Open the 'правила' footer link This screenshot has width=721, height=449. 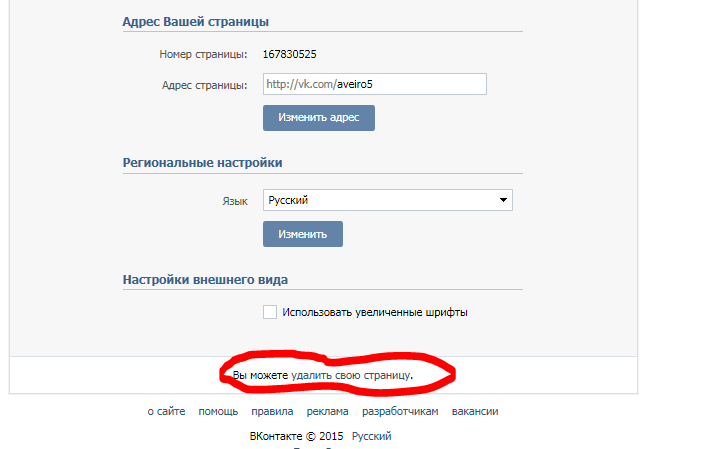pyautogui.click(x=272, y=411)
